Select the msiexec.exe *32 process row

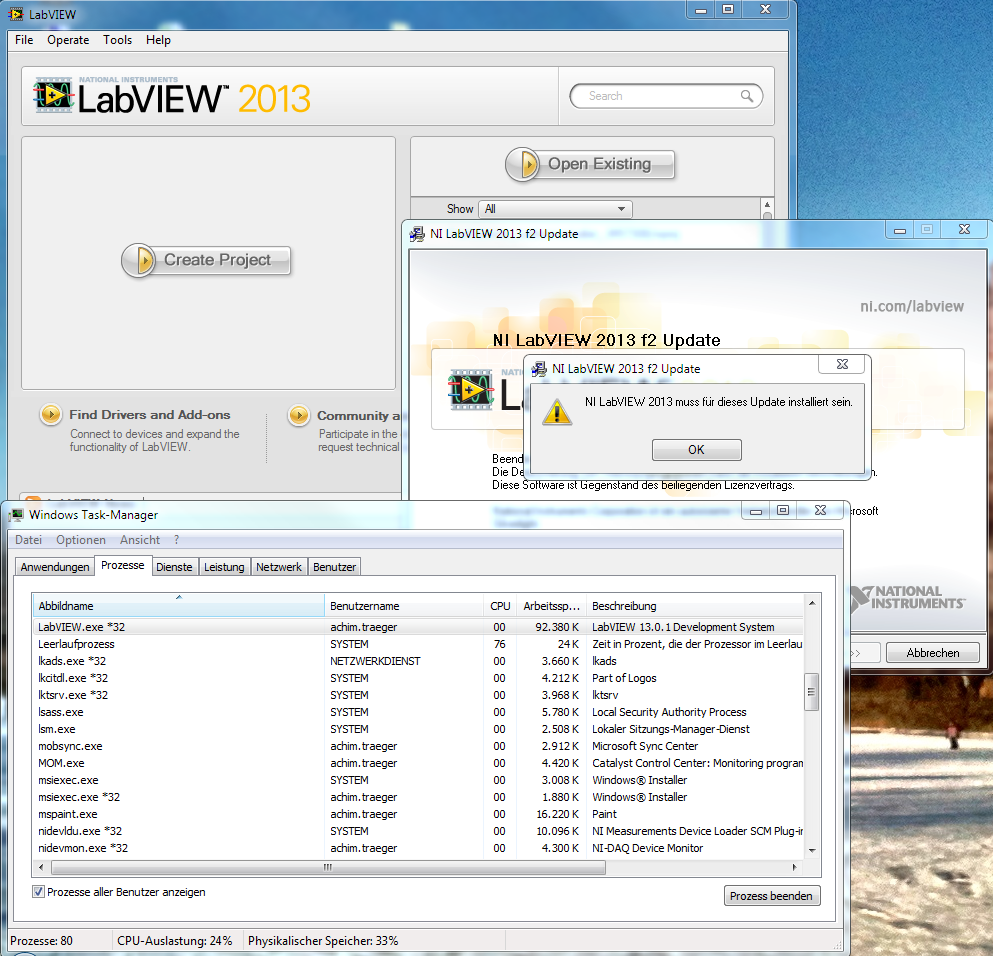click(x=418, y=797)
